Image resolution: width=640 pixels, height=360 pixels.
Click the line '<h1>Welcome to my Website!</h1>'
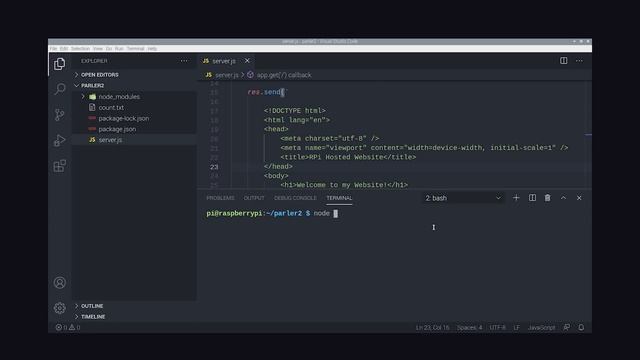click(x=344, y=185)
